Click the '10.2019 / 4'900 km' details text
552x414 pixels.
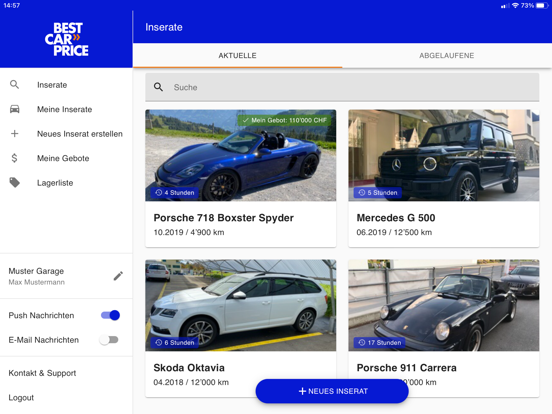(189, 232)
